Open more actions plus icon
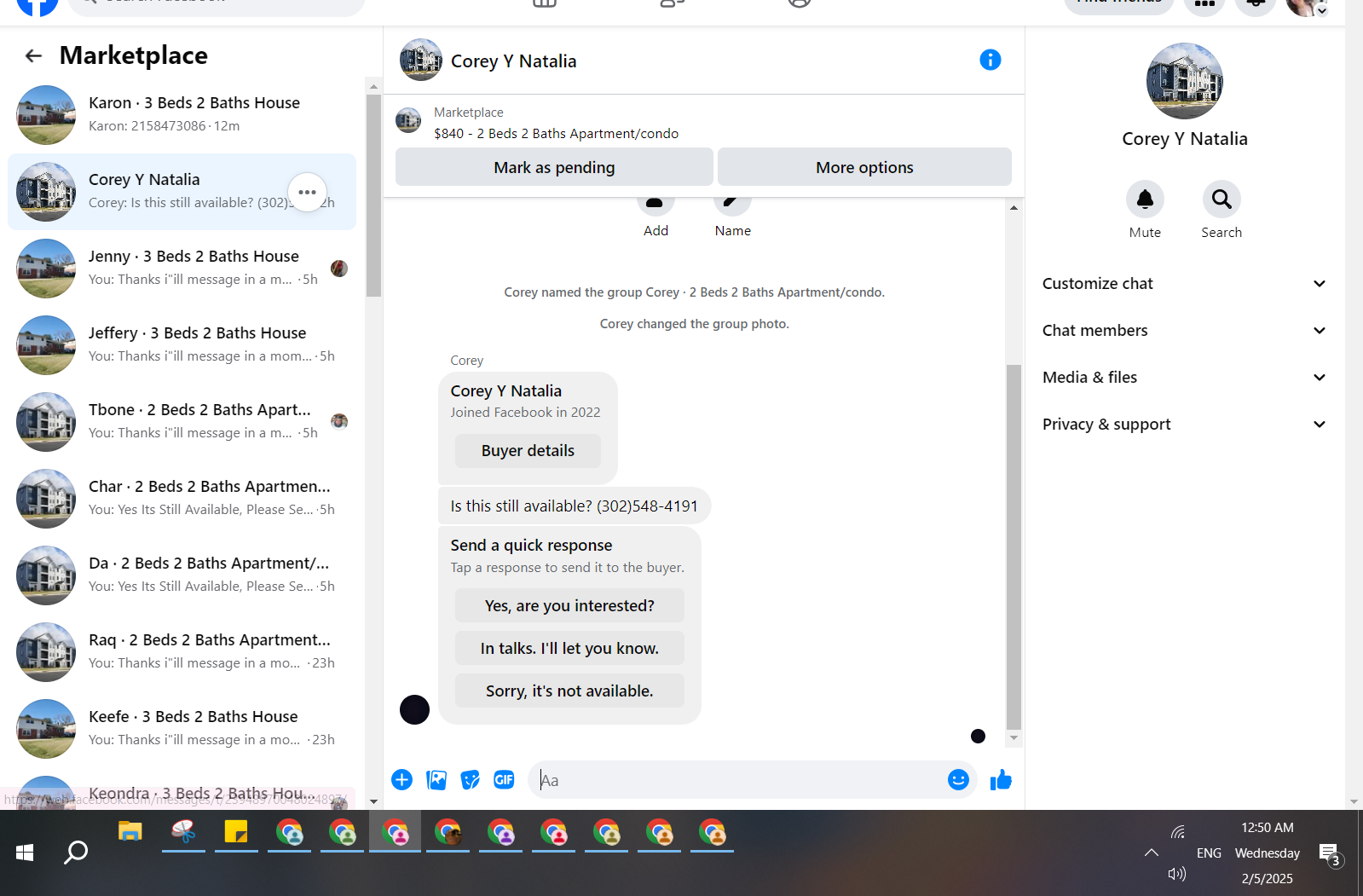1363x896 pixels. click(x=401, y=780)
